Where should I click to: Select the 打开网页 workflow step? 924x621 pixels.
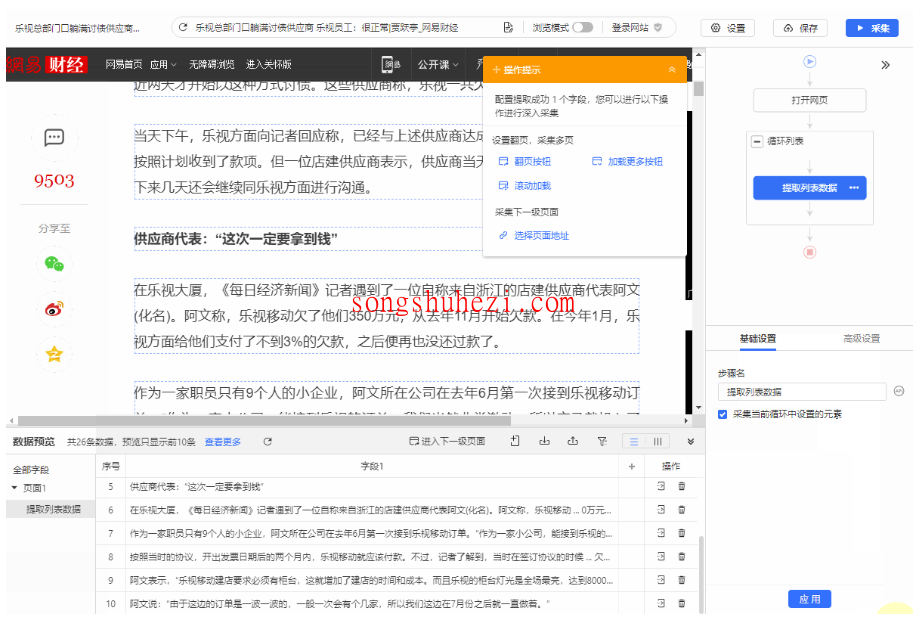(x=810, y=100)
